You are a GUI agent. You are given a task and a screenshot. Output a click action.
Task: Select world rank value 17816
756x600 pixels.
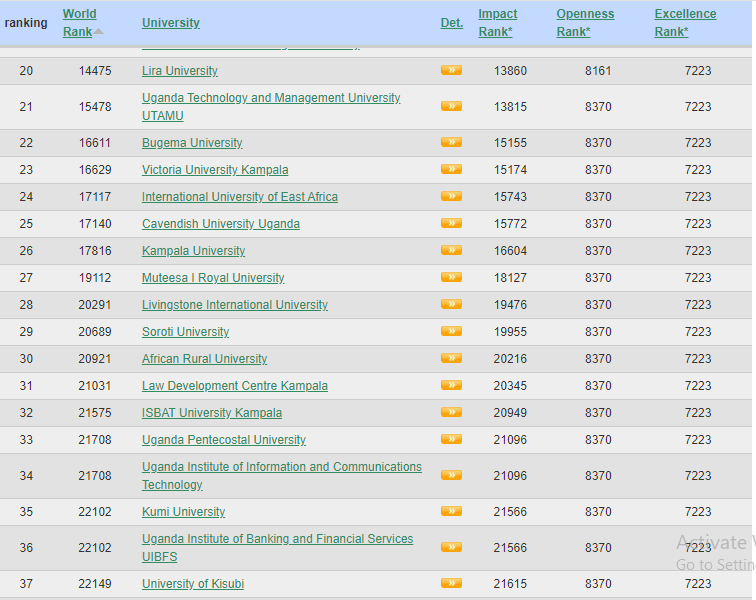point(95,251)
